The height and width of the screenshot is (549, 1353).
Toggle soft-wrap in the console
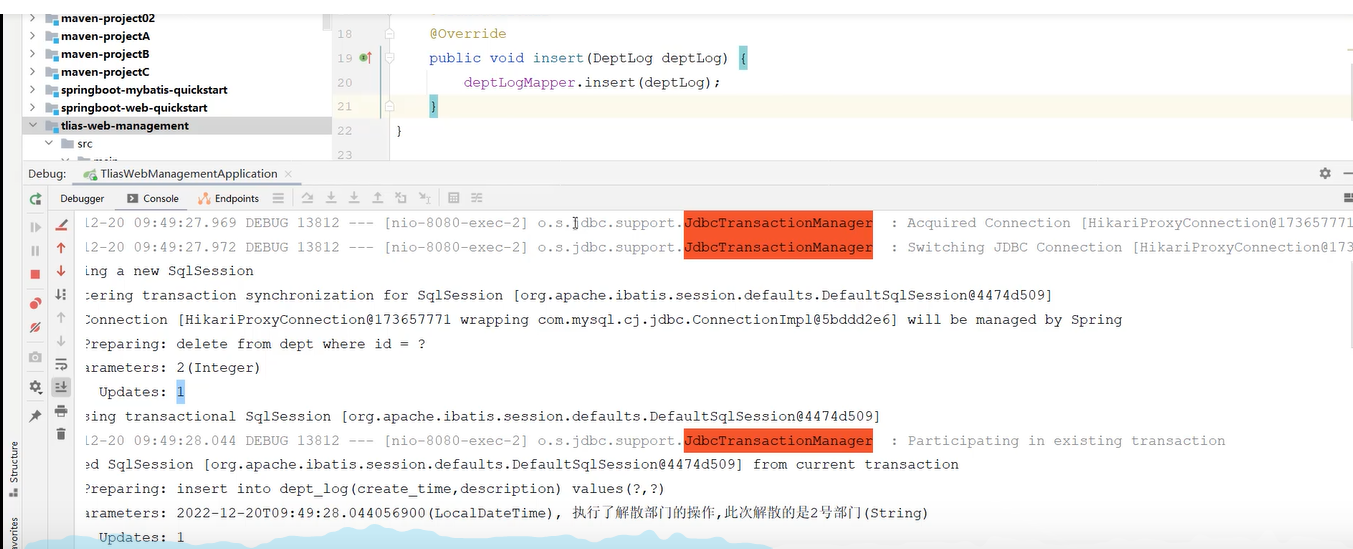61,364
